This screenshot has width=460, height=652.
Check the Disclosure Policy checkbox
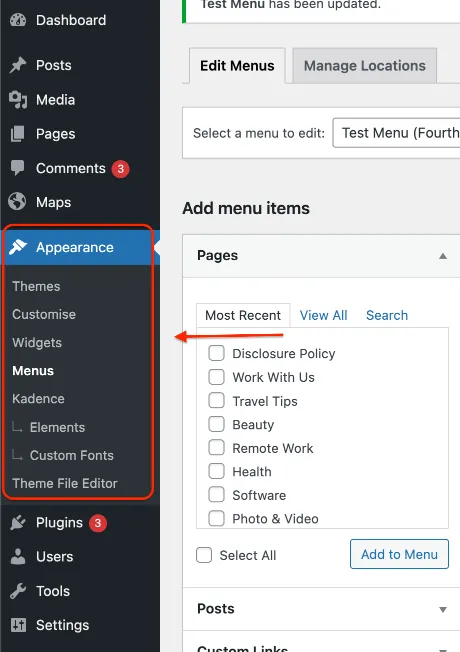coord(216,353)
